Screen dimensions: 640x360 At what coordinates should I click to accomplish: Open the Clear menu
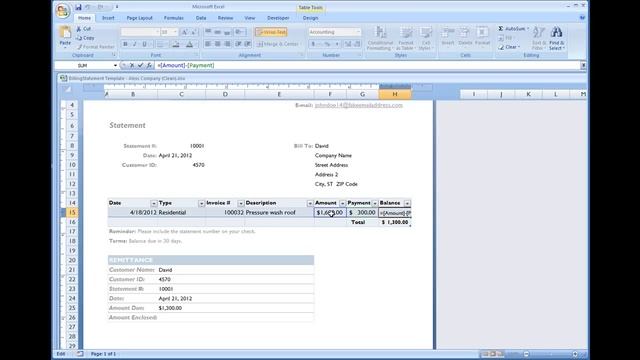click(x=508, y=47)
